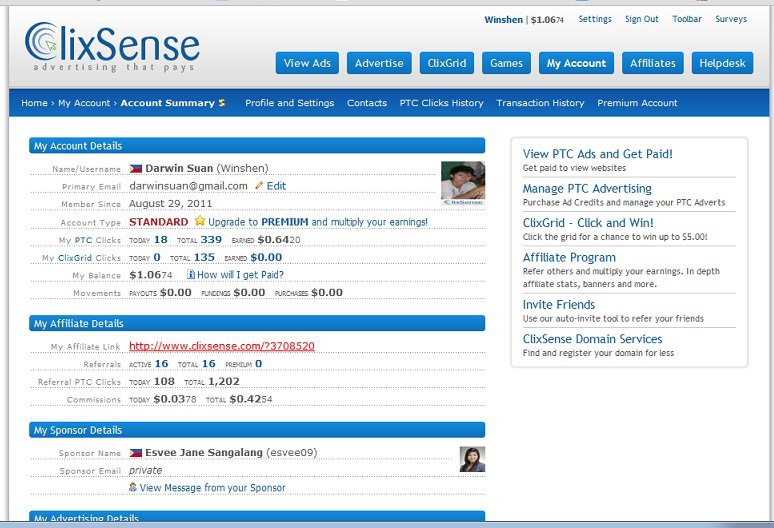Click the commissions total $0.4254

tap(251, 399)
